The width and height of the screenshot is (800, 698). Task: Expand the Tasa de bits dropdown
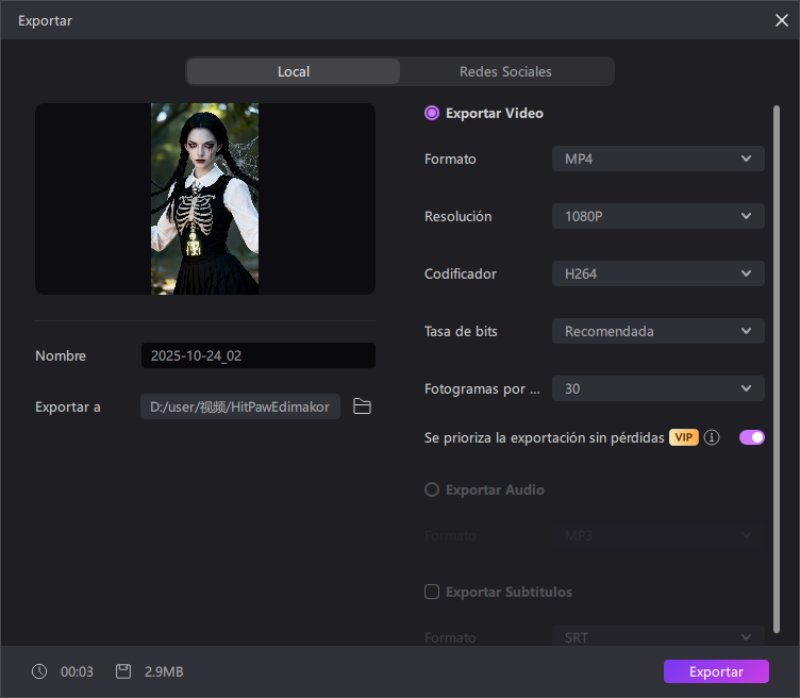tap(657, 331)
